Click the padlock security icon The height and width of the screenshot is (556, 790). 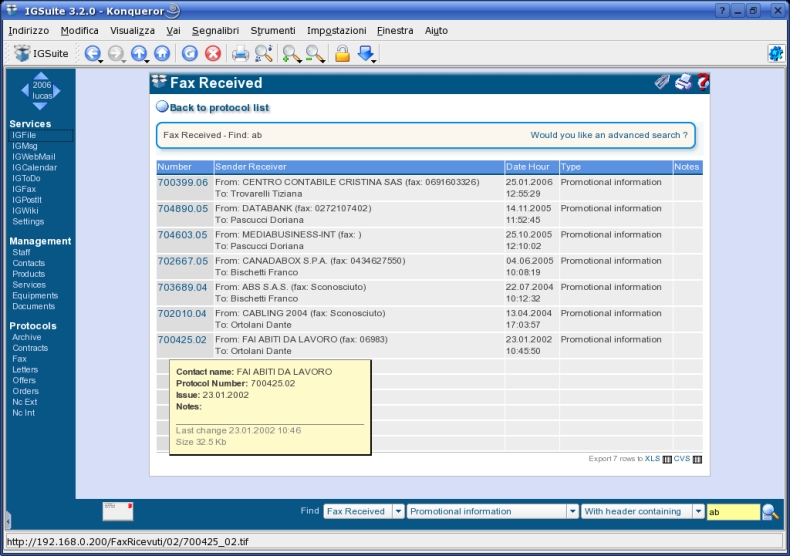pos(342,53)
